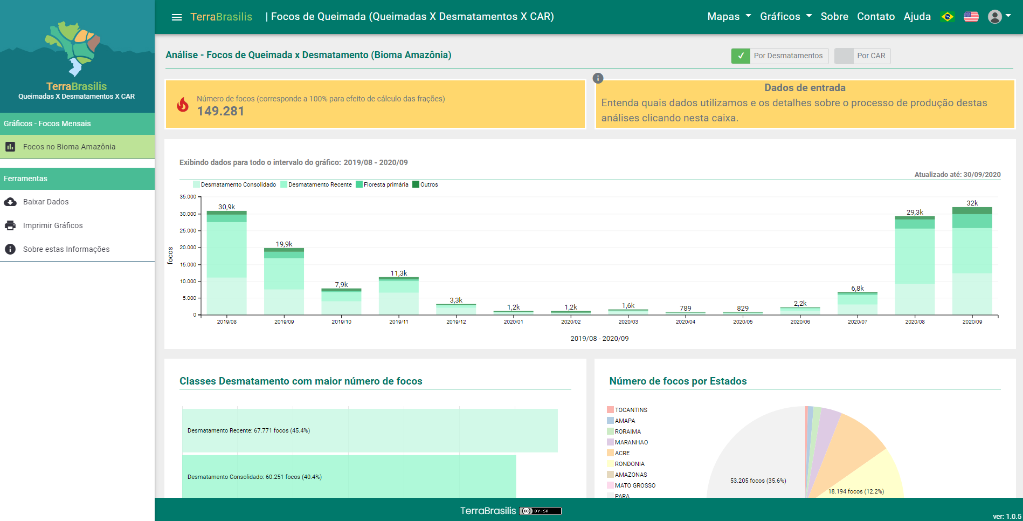Click the MATO GROSSO legend entry
This screenshot has height=521, width=1023.
(631, 485)
